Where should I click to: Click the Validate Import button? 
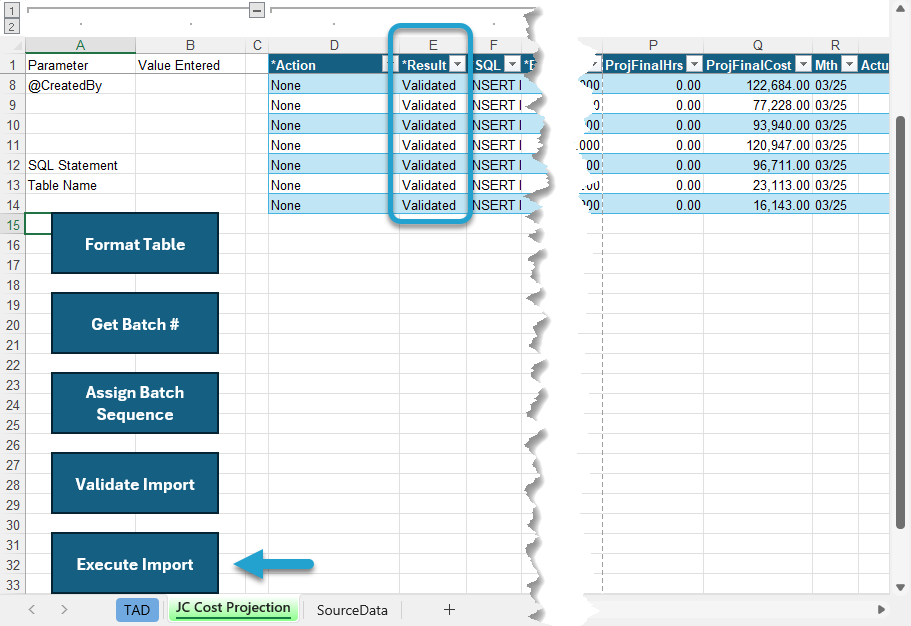[x=135, y=483]
